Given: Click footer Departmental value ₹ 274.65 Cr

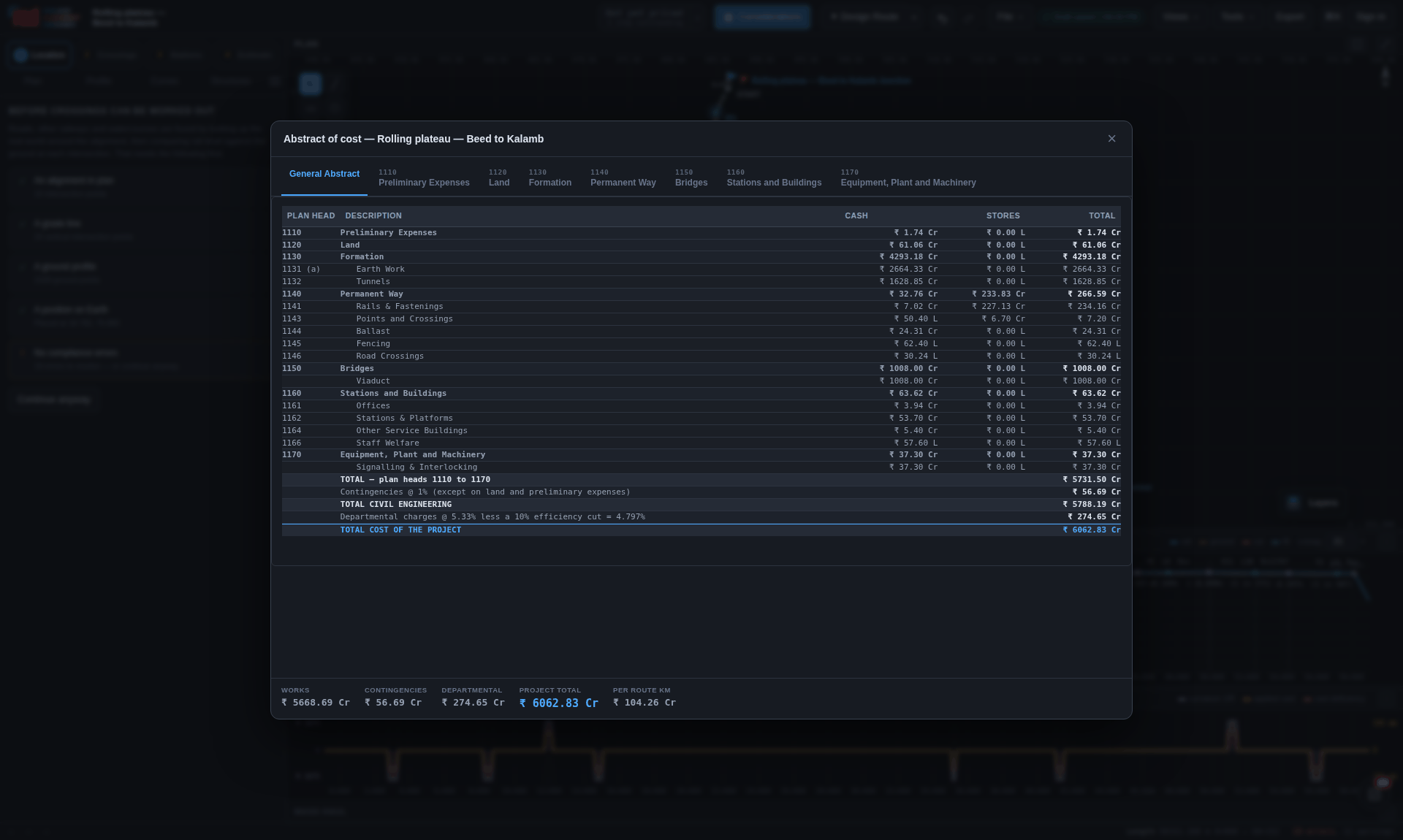Looking at the screenshot, I should (473, 703).
